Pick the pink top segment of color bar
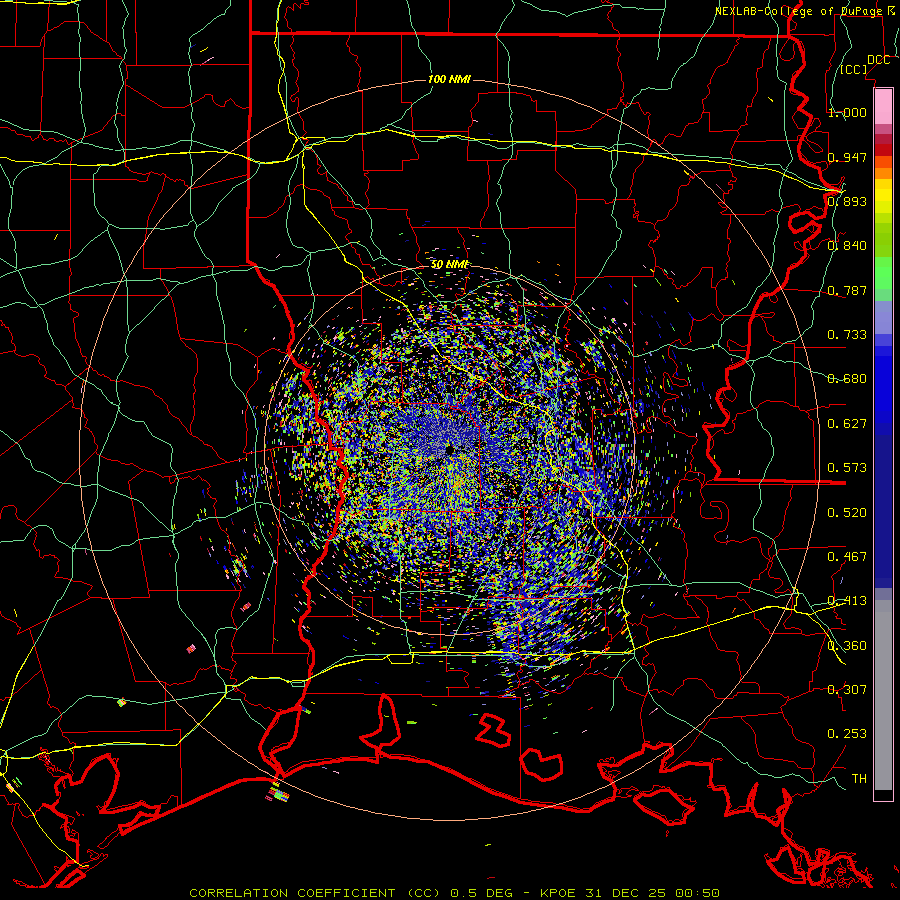Screen dimensions: 900x900 pos(883,106)
